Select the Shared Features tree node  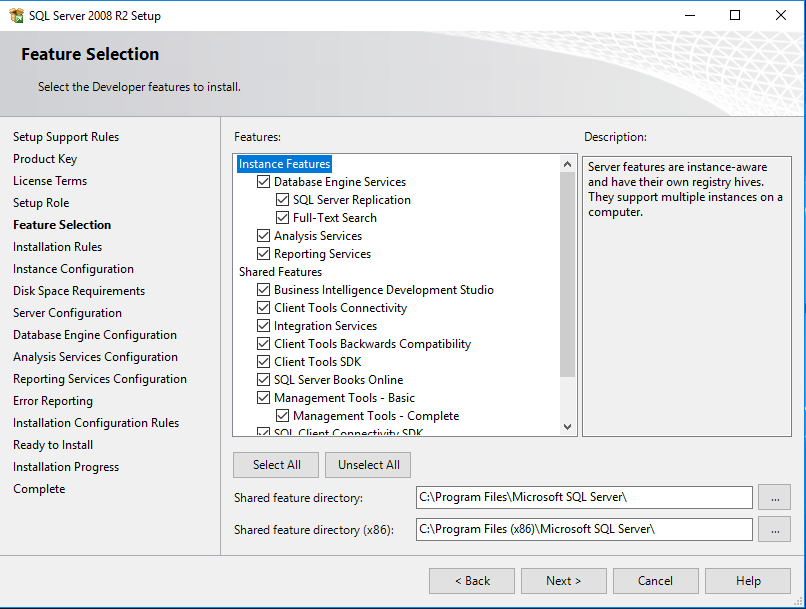[280, 272]
